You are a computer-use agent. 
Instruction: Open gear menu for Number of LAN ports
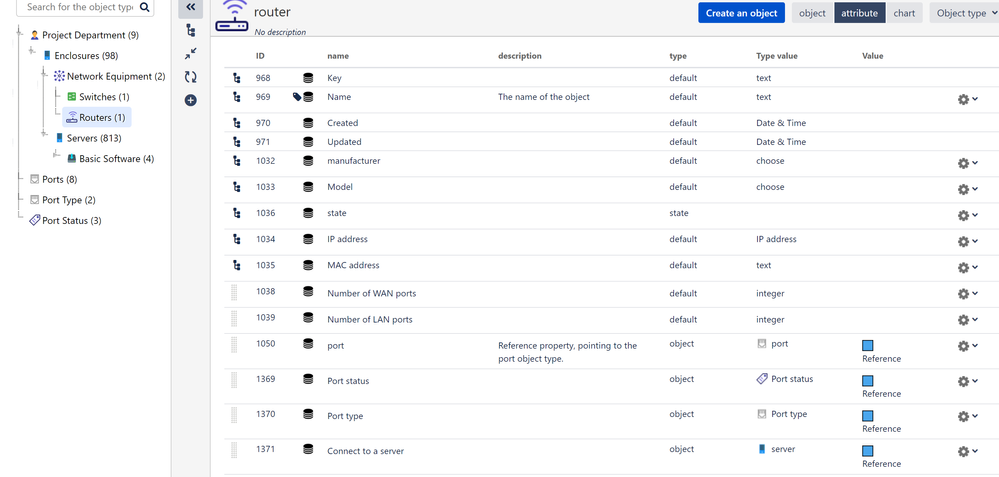pyautogui.click(x=968, y=320)
